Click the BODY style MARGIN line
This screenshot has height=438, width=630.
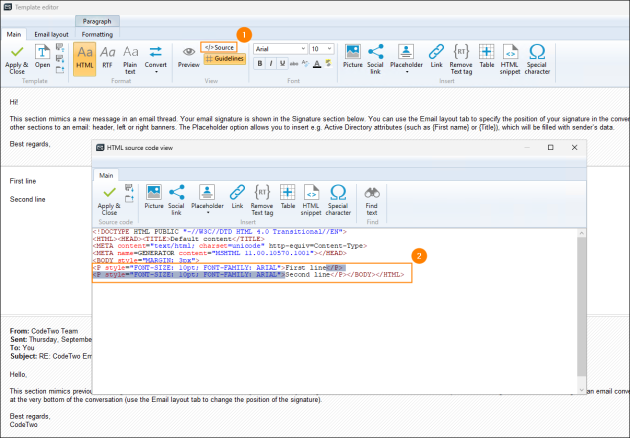click(146, 260)
